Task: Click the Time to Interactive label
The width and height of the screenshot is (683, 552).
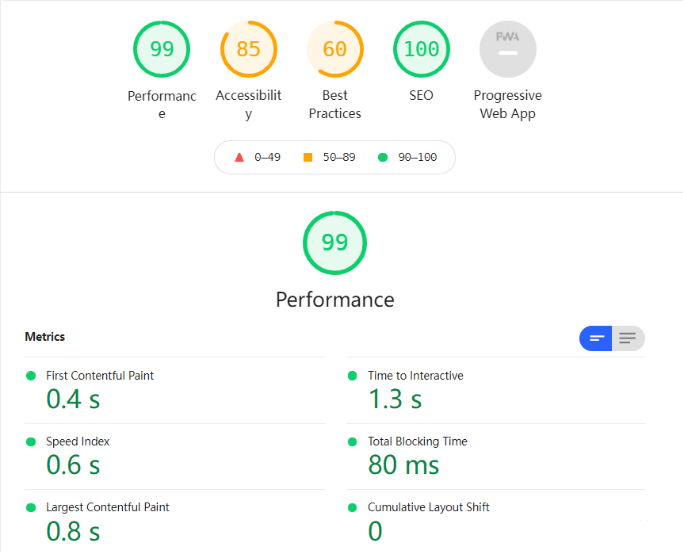Action: click(416, 376)
